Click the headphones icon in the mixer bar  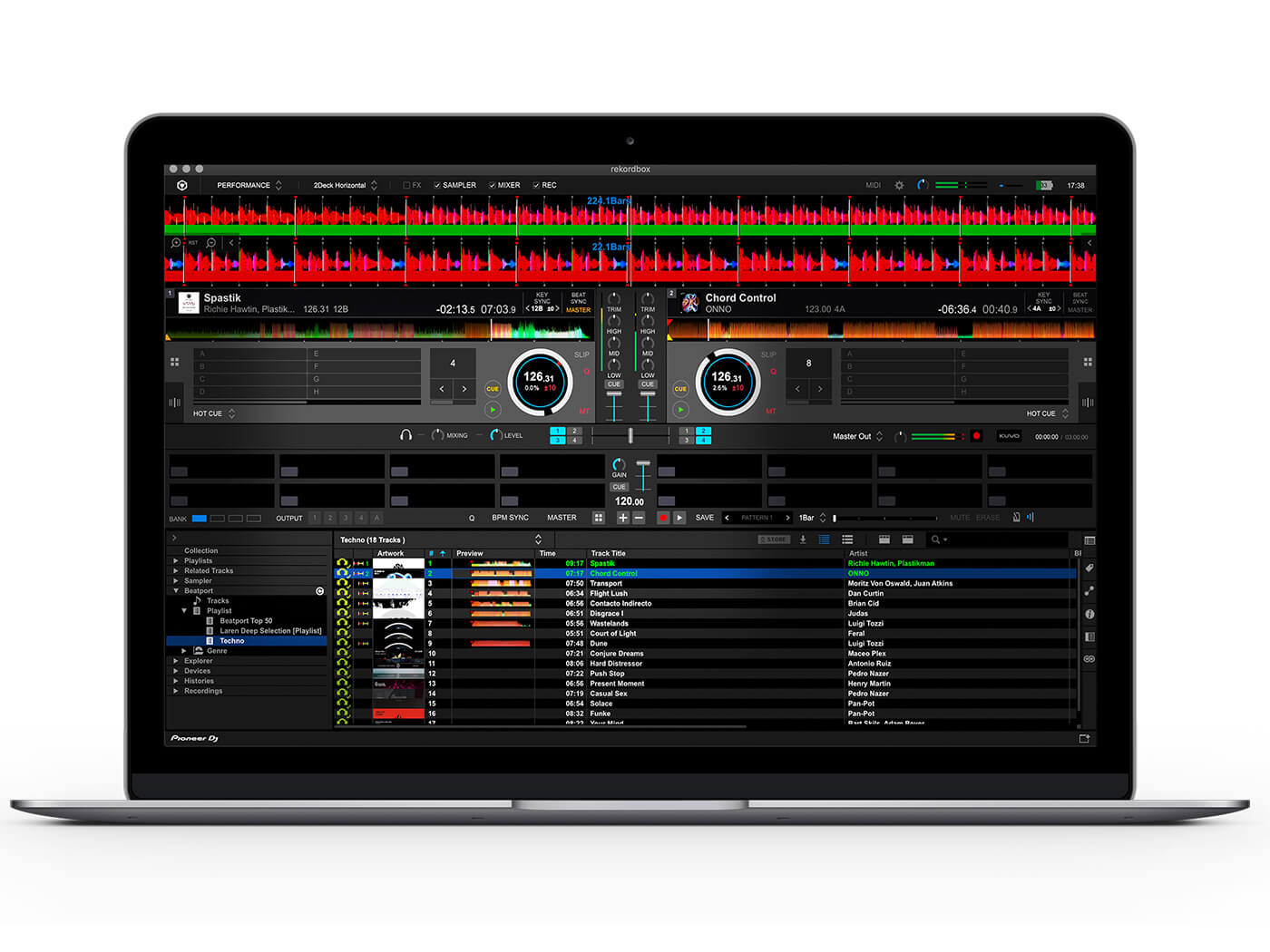click(x=405, y=435)
